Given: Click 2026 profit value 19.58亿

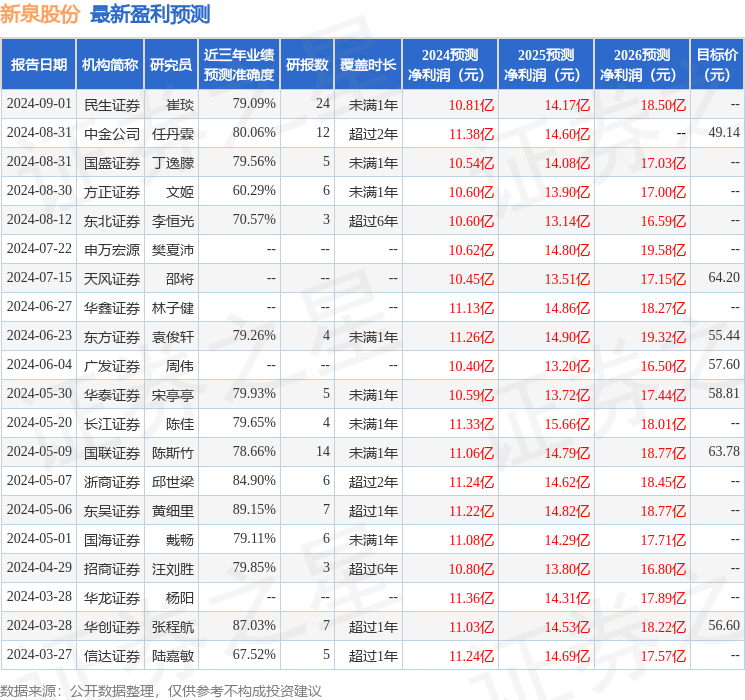Looking at the screenshot, I should [663, 250].
